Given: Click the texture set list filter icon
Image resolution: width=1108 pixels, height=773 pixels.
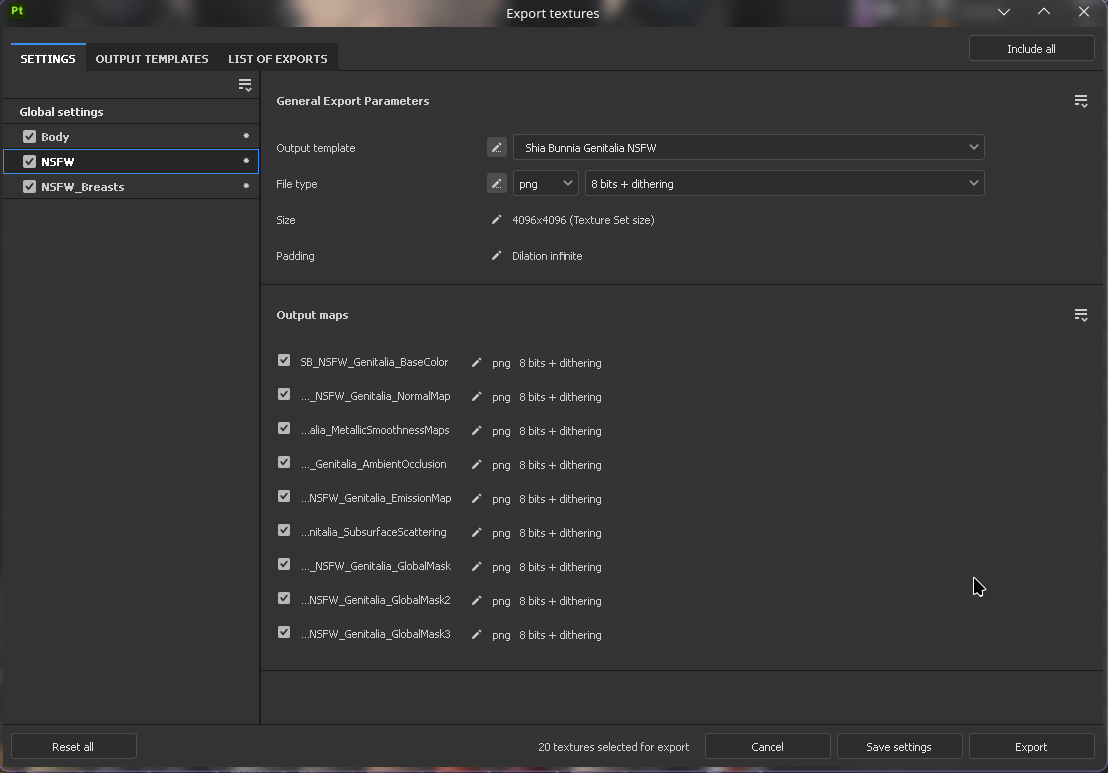Looking at the screenshot, I should (x=244, y=85).
